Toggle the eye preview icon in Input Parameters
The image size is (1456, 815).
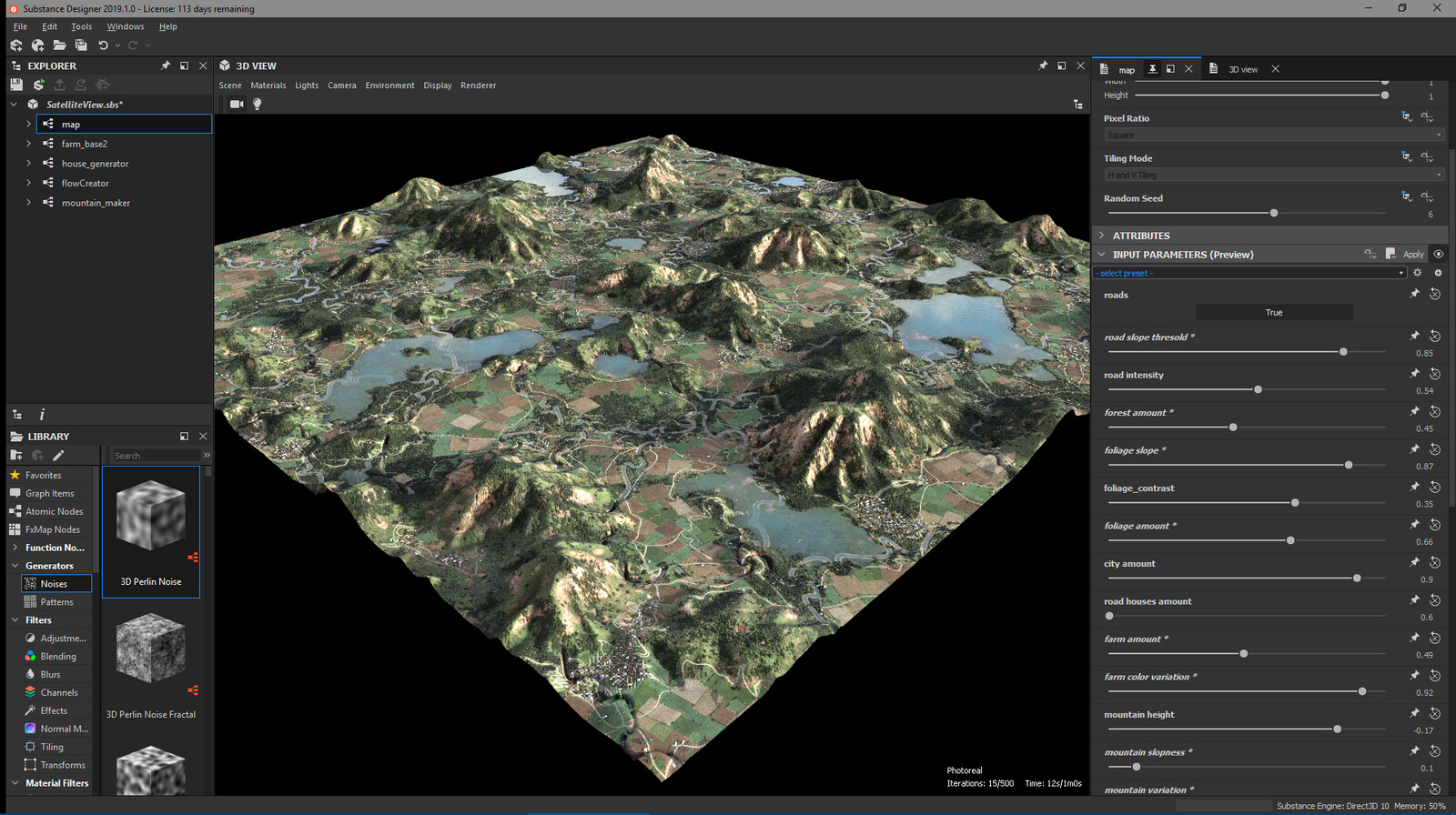pyautogui.click(x=1439, y=254)
